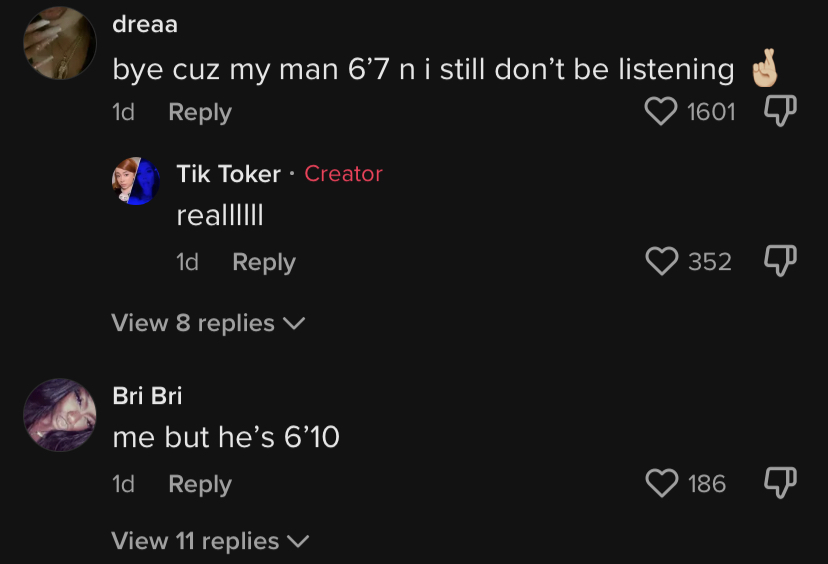
Task: Dislike Tik Toker's reply with thumbs-down
Action: tap(780, 261)
